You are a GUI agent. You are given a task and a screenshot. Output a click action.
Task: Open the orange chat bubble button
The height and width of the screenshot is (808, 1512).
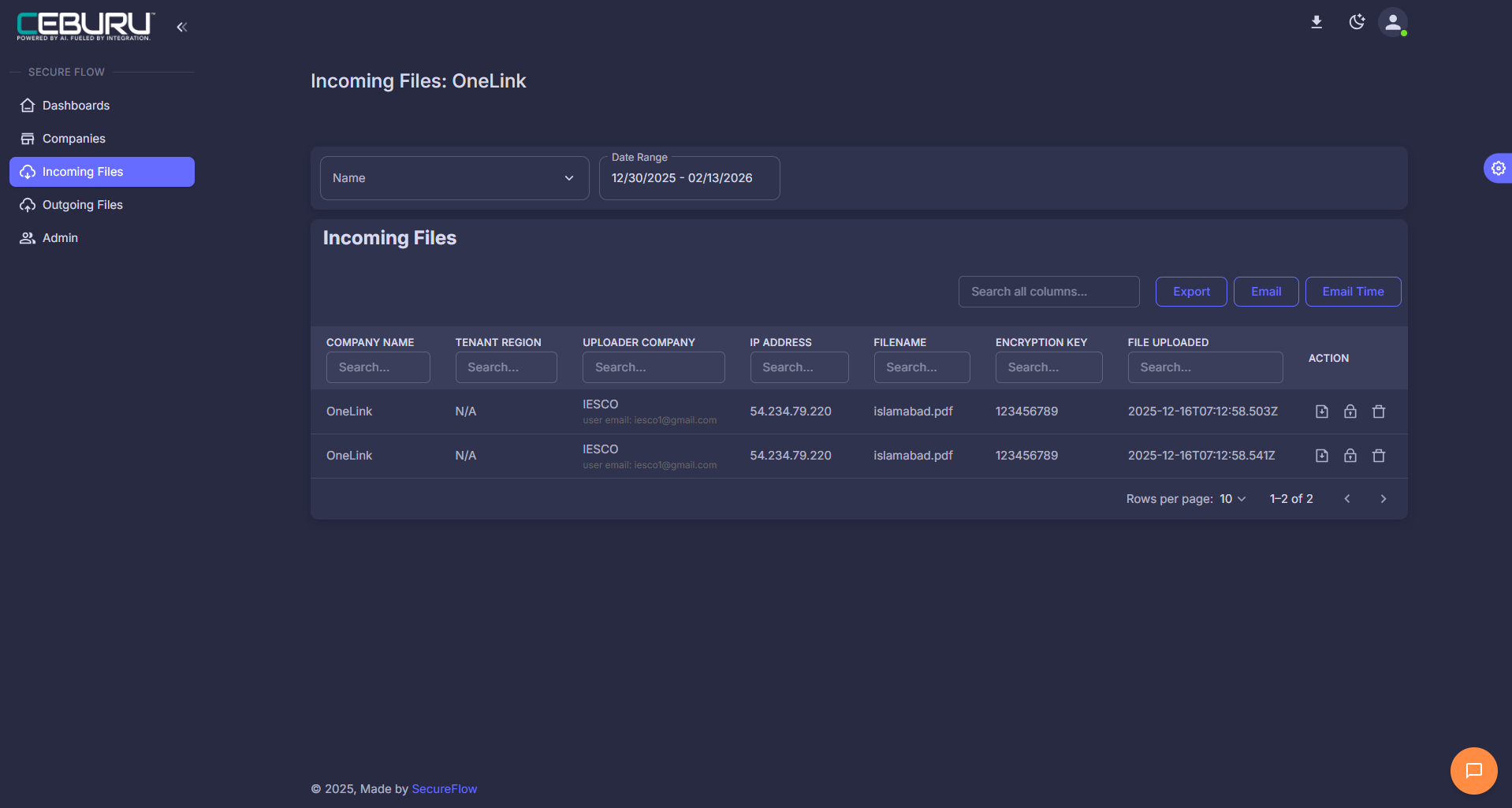pyautogui.click(x=1473, y=770)
